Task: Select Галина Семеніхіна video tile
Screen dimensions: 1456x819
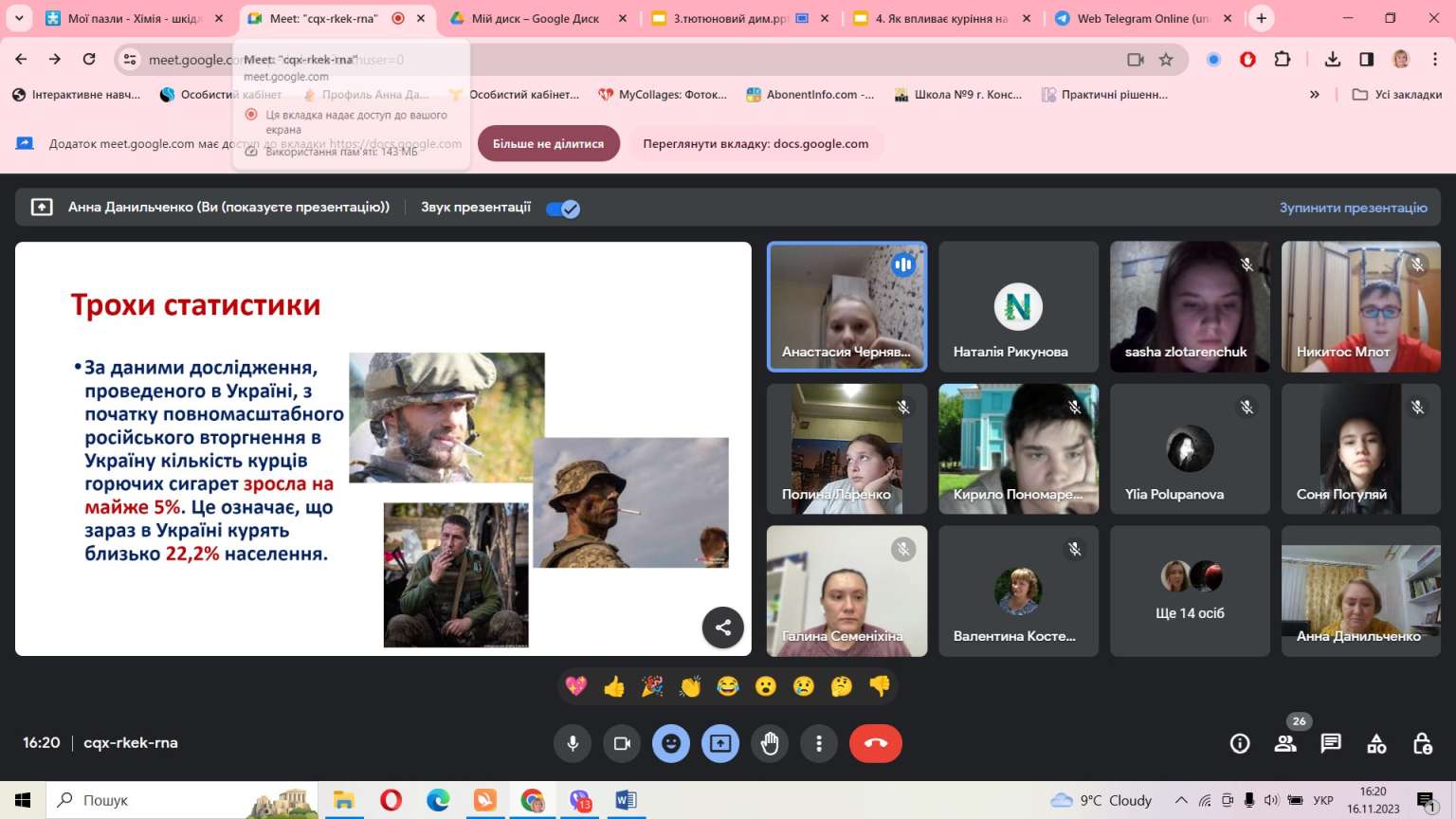Action: click(846, 591)
